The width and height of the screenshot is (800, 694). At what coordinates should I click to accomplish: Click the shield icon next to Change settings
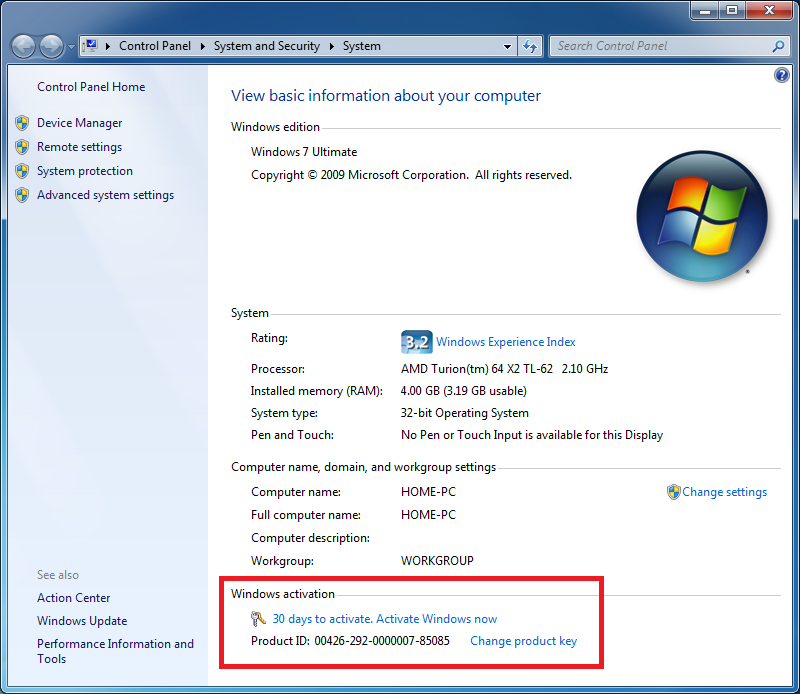[x=674, y=492]
